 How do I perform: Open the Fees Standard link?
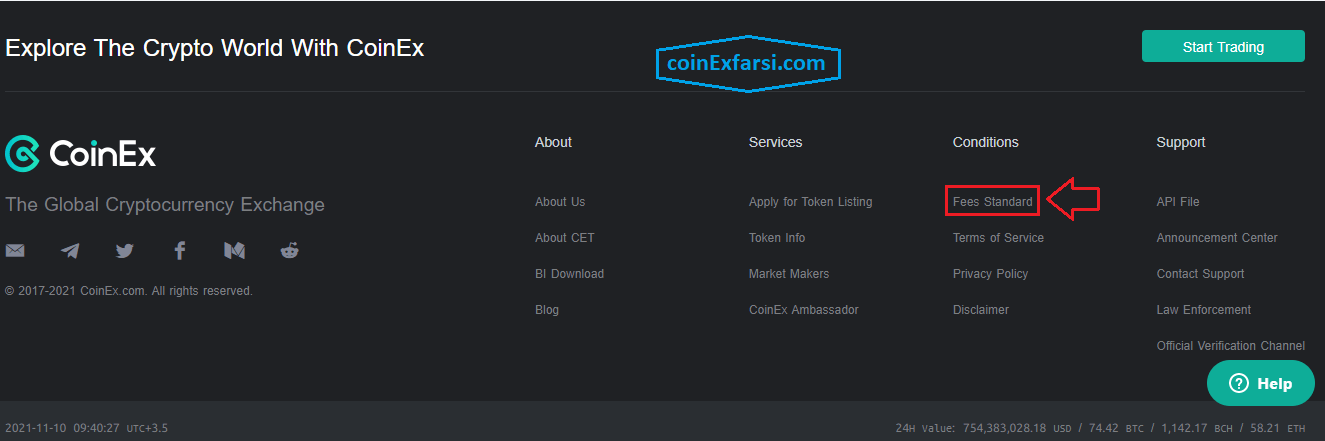(992, 202)
